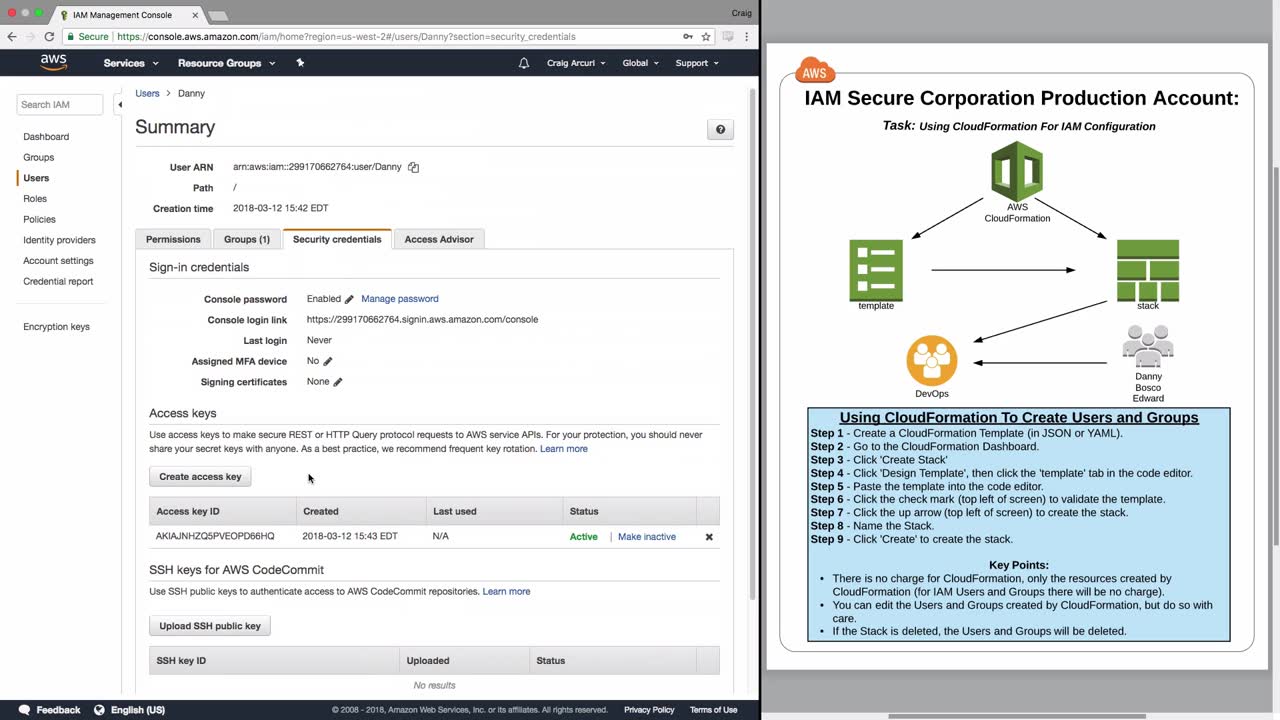Image resolution: width=1280 pixels, height=720 pixels.
Task: Click the Search IAM input field
Action: point(60,104)
